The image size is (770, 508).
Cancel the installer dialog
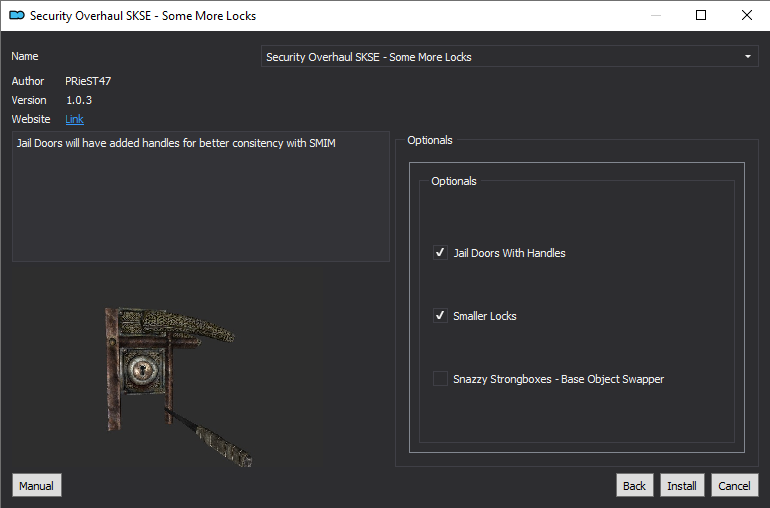pyautogui.click(x=735, y=485)
